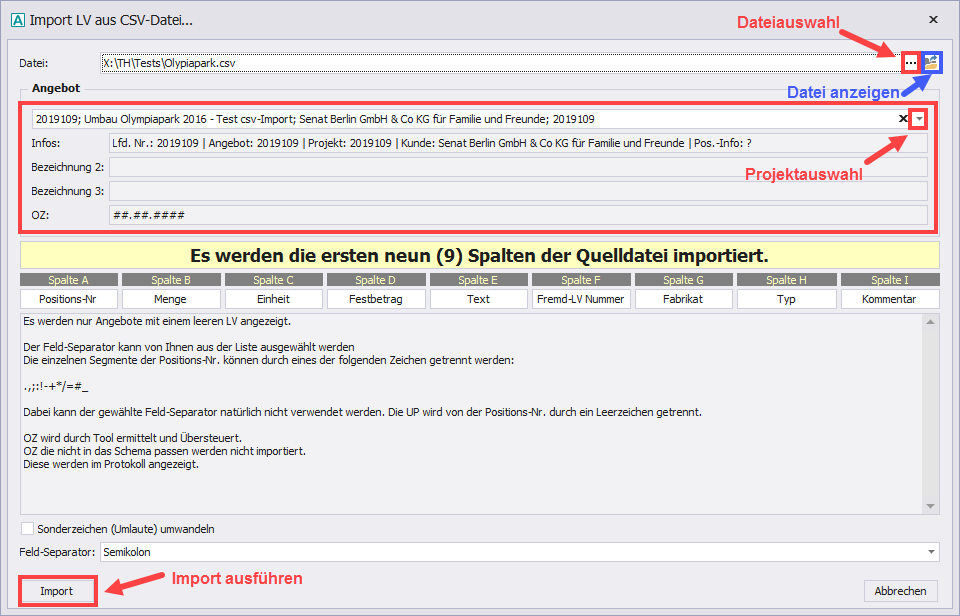
Task: Expand the Feld-Separator dropdown
Action: [x=932, y=552]
